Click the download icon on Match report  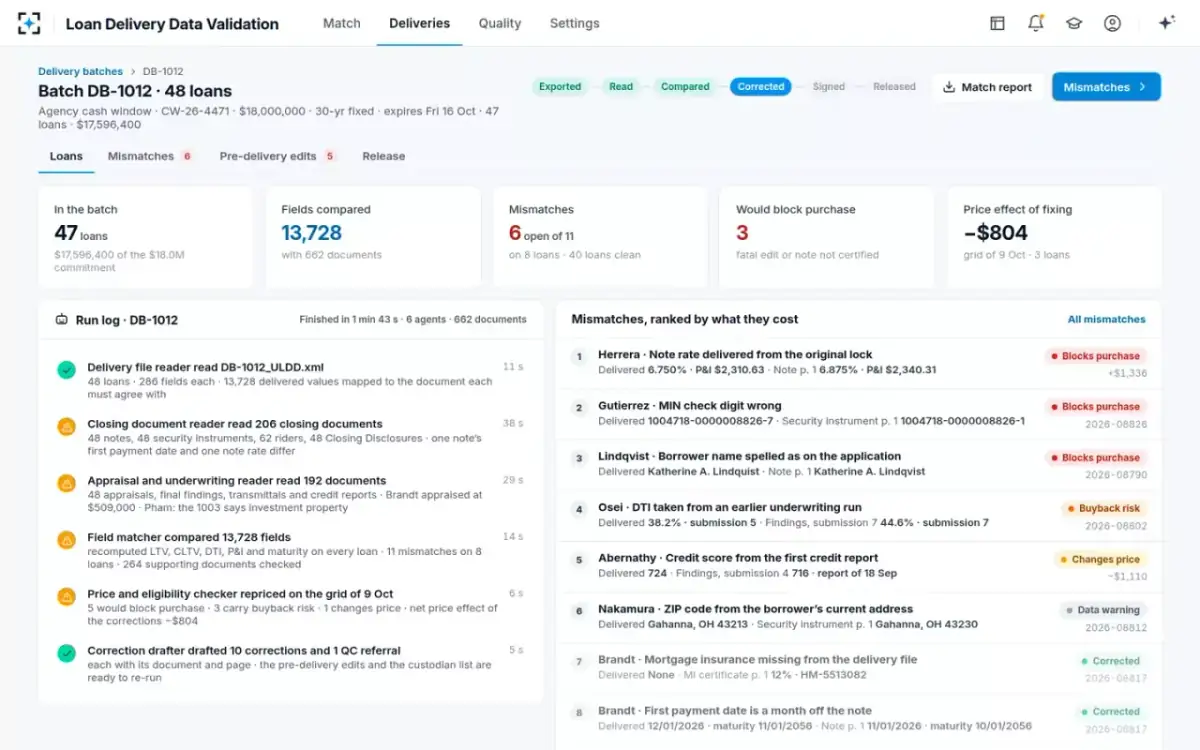click(x=949, y=87)
